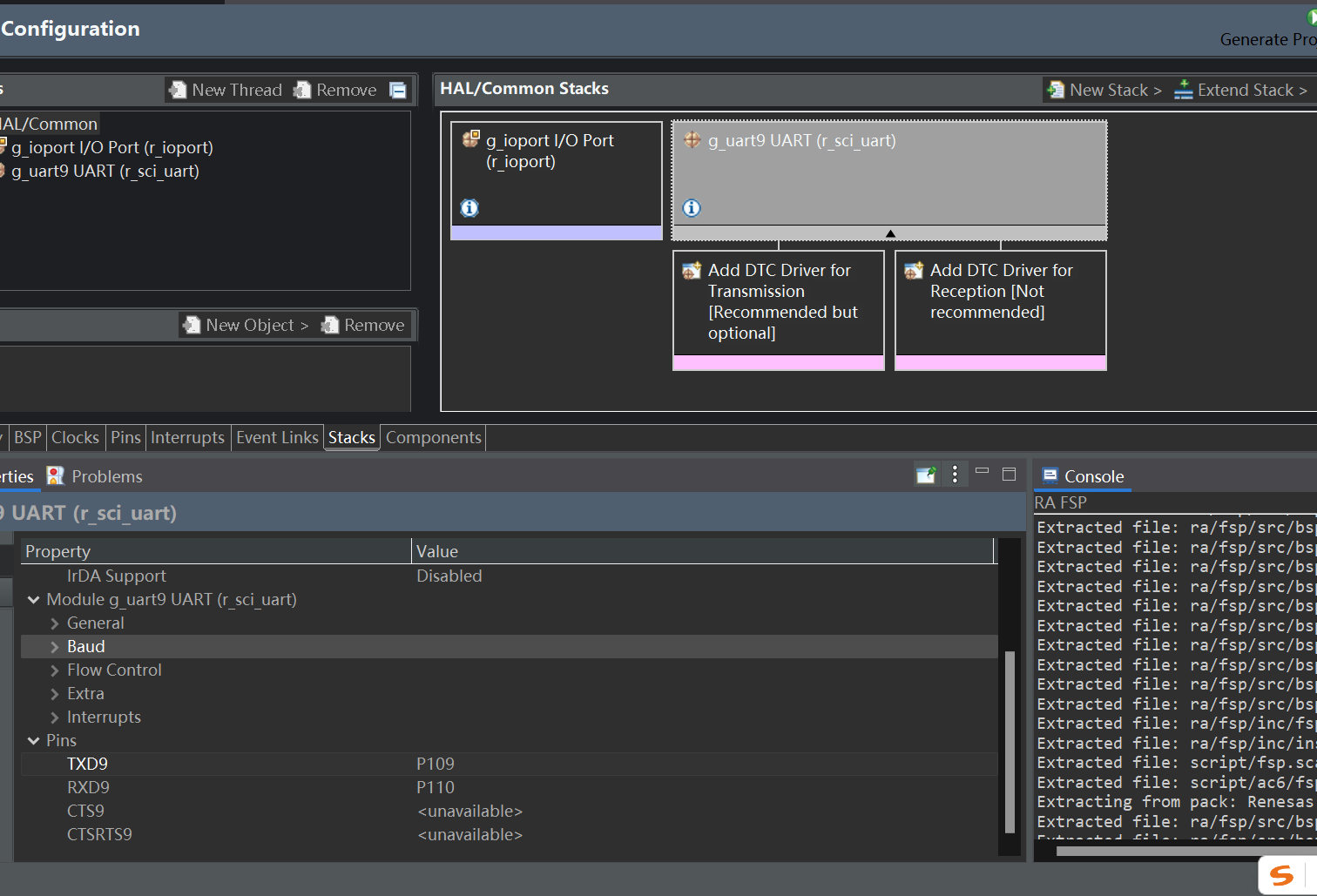Image resolution: width=1317 pixels, height=896 pixels.
Task: Click the RXD9 pin value P110
Action: [x=436, y=787]
